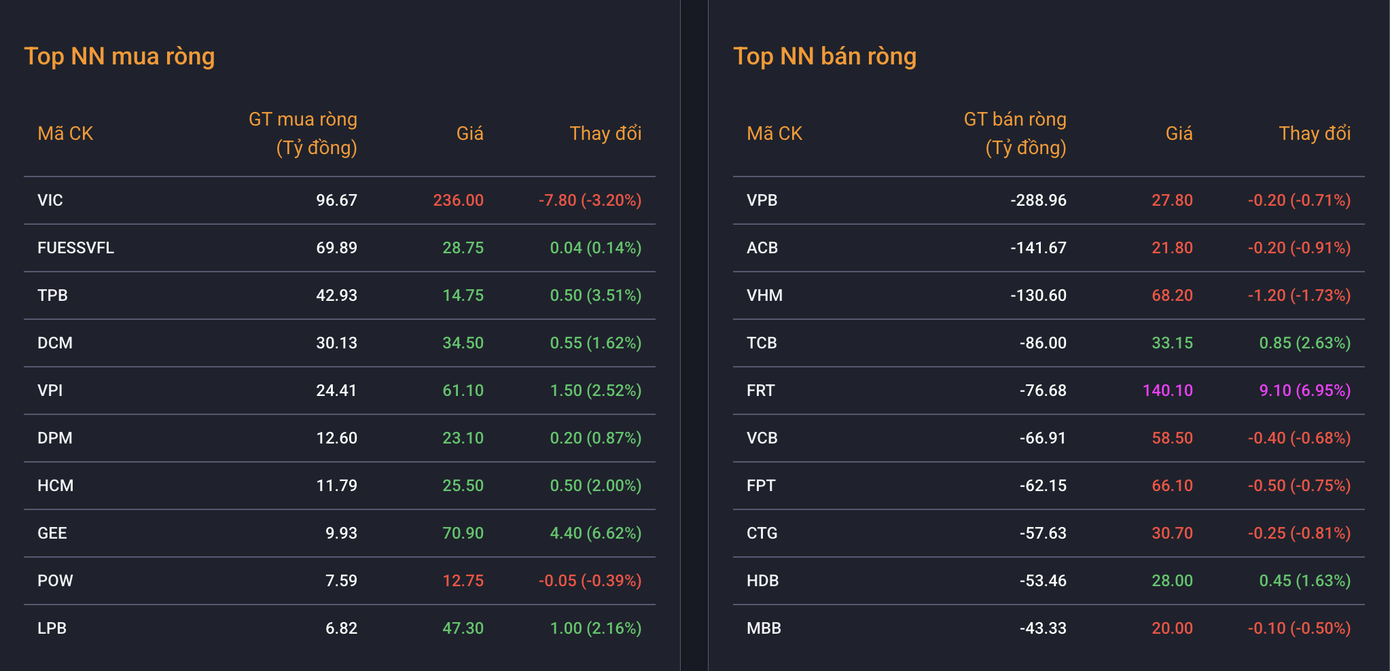Click FRT price 140.10
This screenshot has width=1390, height=671.
[x=1167, y=390]
